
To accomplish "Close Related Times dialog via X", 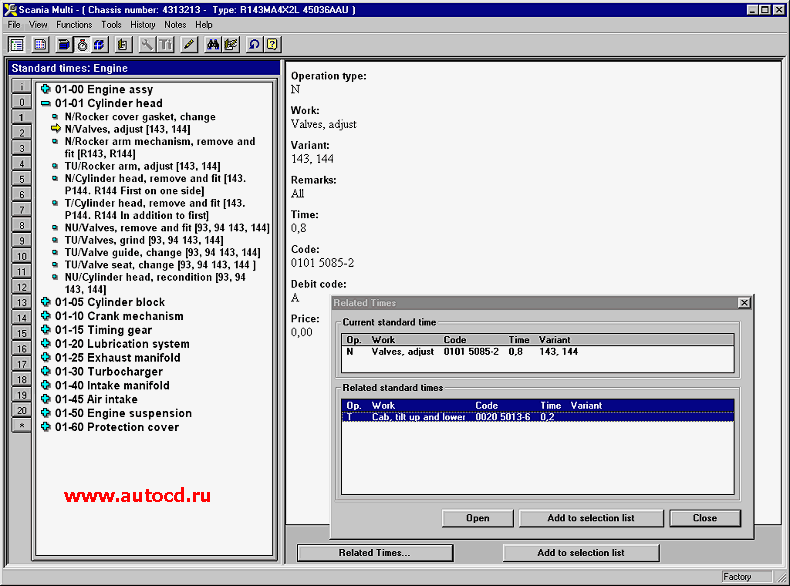I will tap(744, 302).
